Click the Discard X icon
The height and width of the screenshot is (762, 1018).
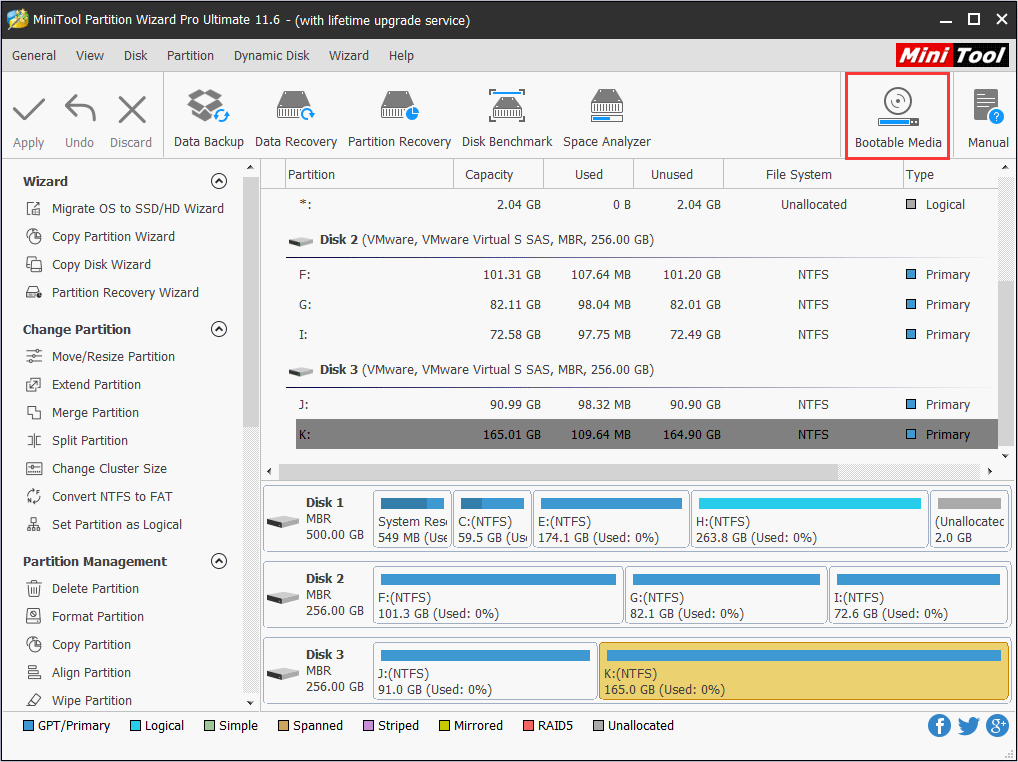point(132,110)
